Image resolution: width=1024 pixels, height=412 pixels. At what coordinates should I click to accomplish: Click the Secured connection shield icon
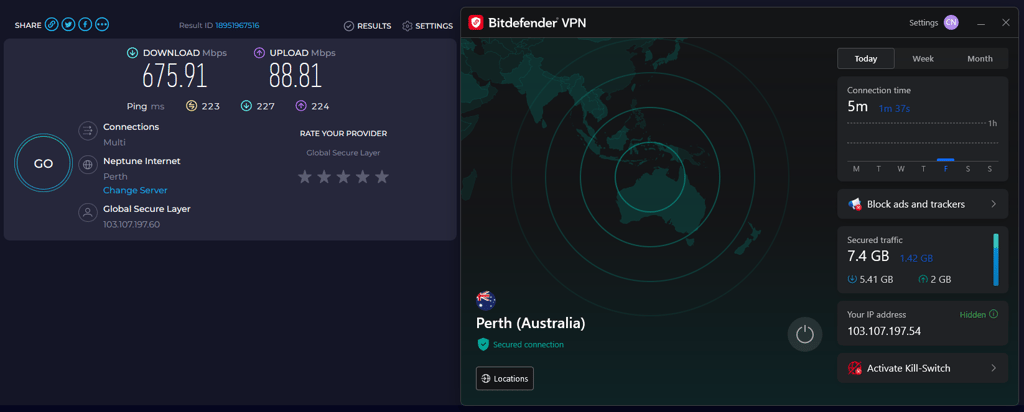[x=483, y=344]
